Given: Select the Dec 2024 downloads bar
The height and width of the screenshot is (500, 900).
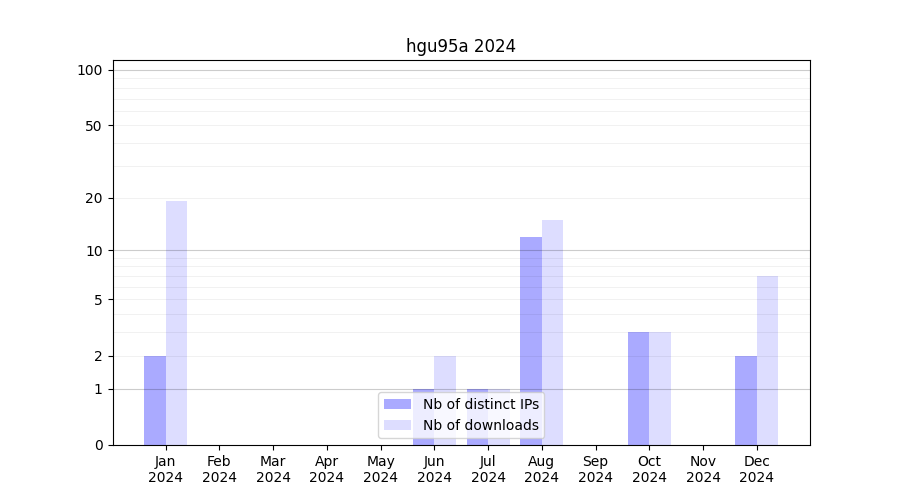Looking at the screenshot, I should 767,360.
